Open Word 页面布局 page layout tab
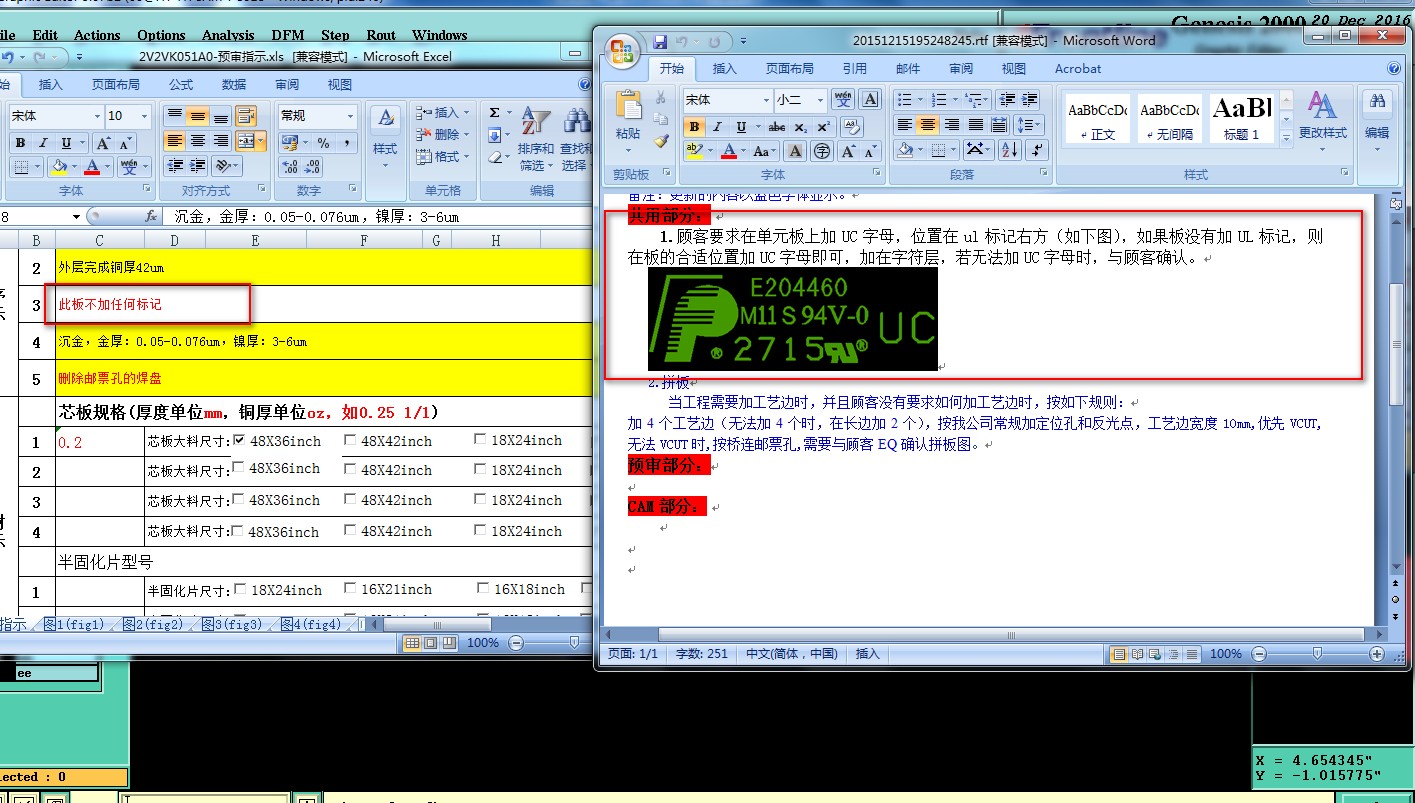The image size is (1415, 803). pyautogui.click(x=789, y=69)
